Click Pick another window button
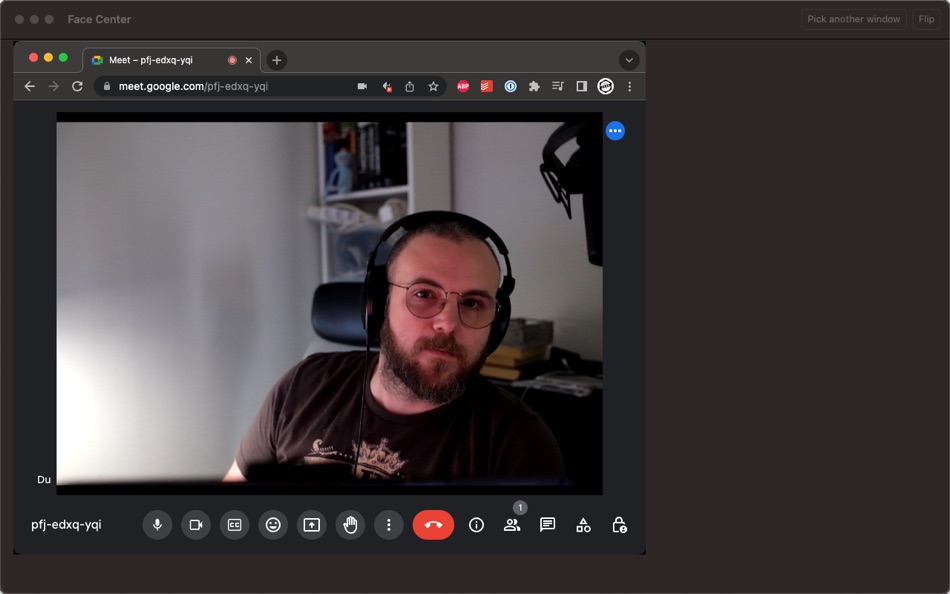Image resolution: width=950 pixels, height=594 pixels. point(854,19)
